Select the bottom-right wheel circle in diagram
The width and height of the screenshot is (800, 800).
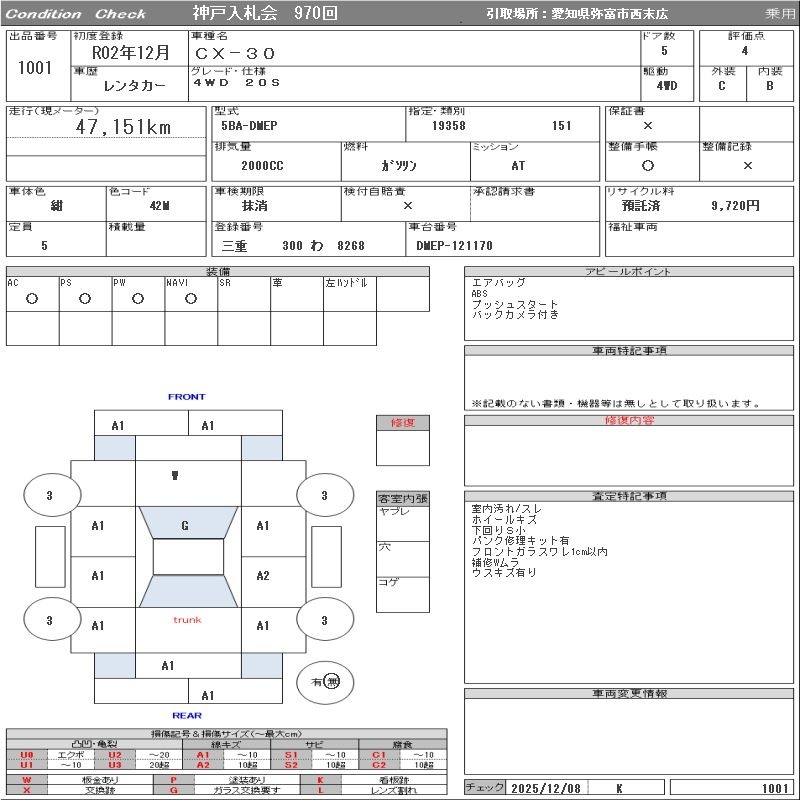pos(323,621)
